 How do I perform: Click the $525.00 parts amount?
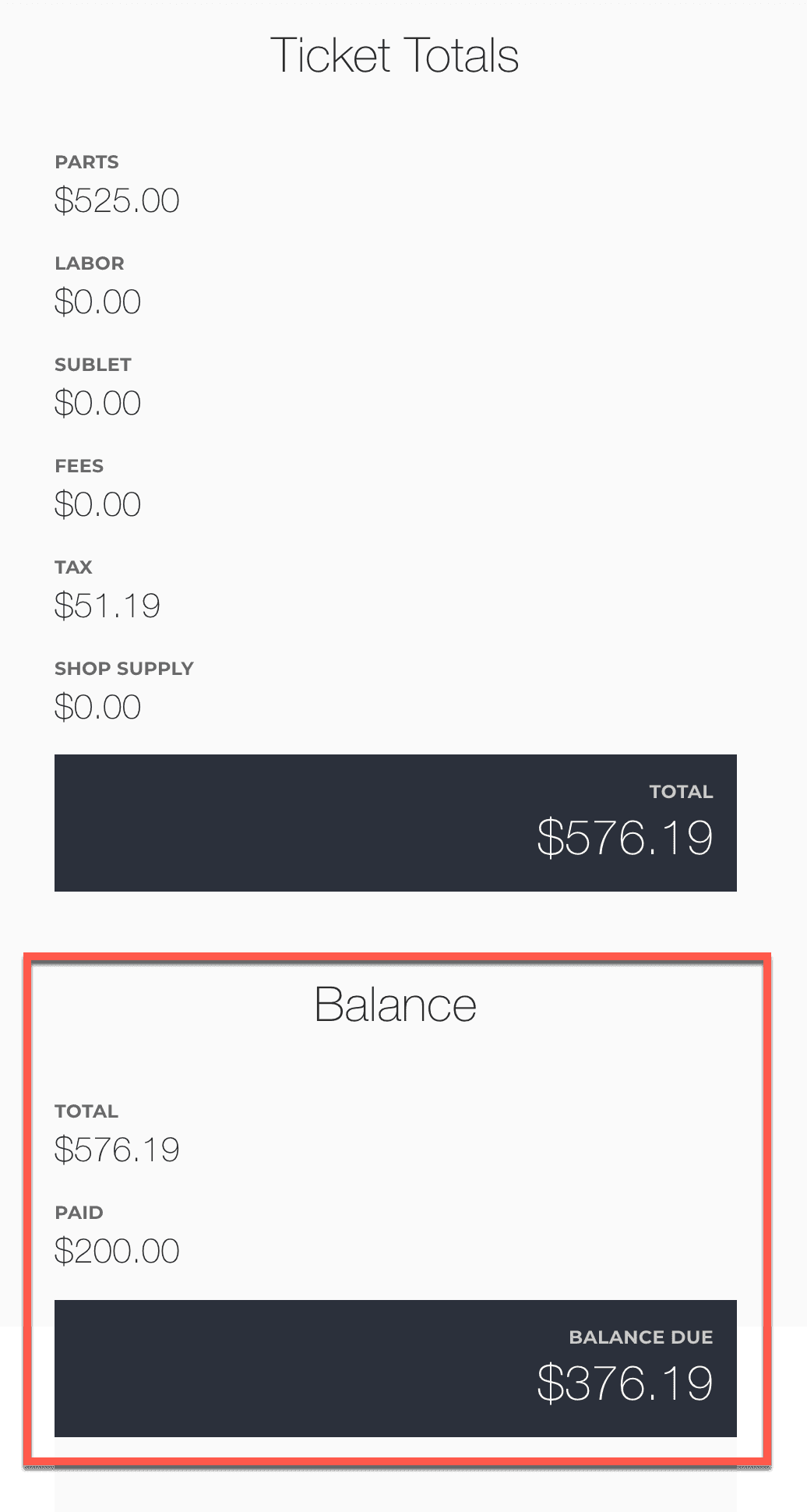(x=117, y=201)
